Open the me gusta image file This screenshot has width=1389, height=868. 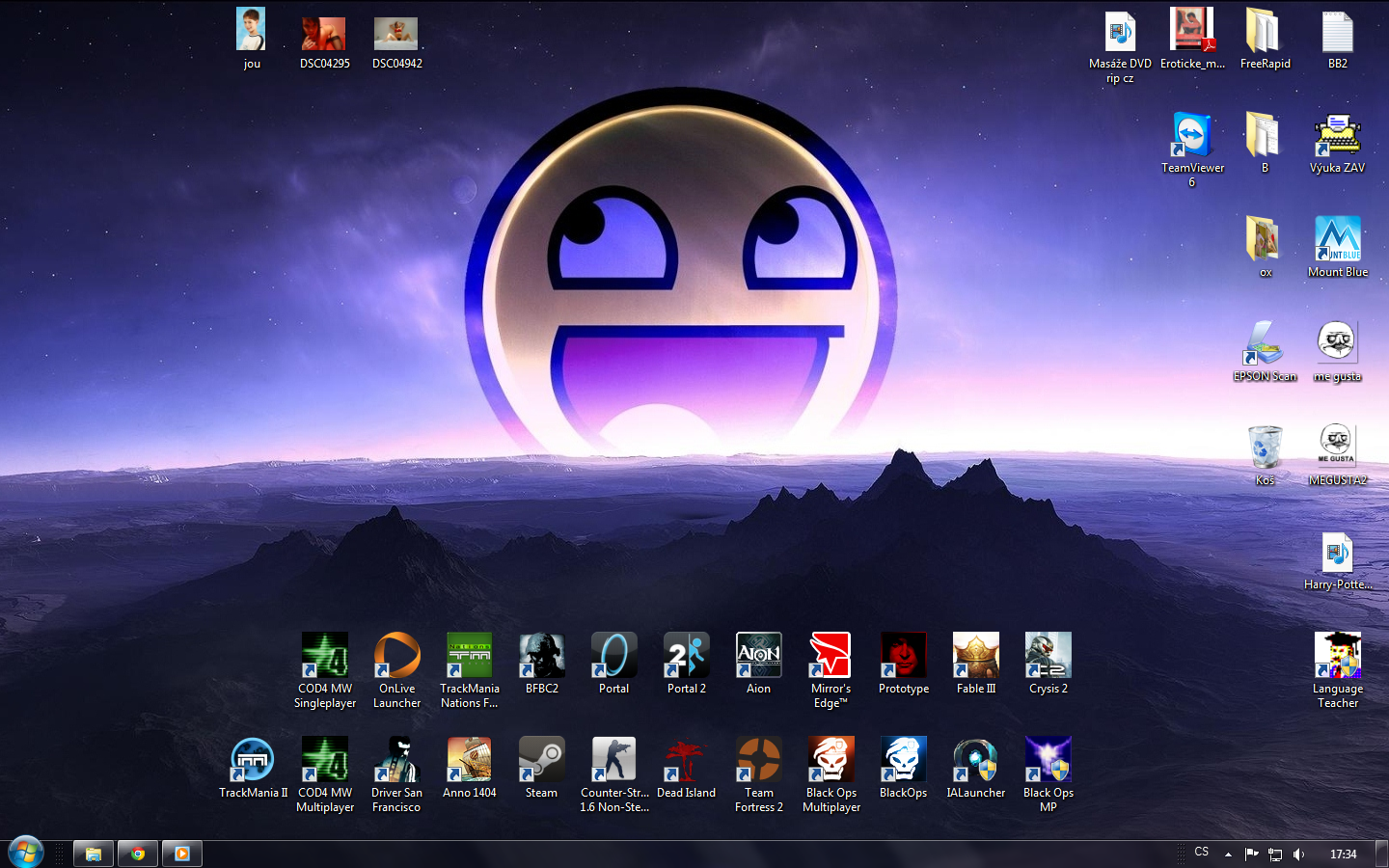(x=1337, y=351)
